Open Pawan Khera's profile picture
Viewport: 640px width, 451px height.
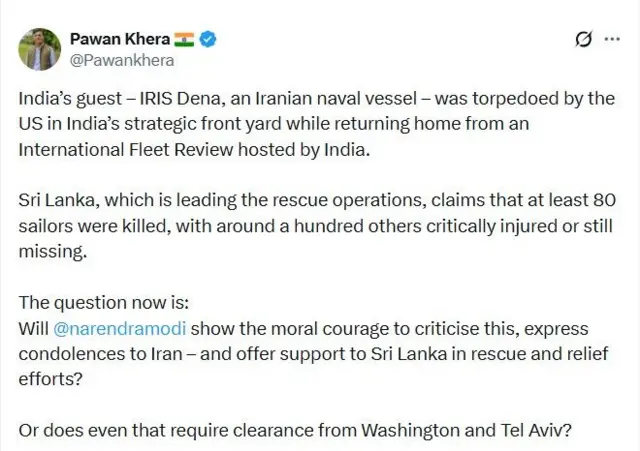(x=40, y=49)
